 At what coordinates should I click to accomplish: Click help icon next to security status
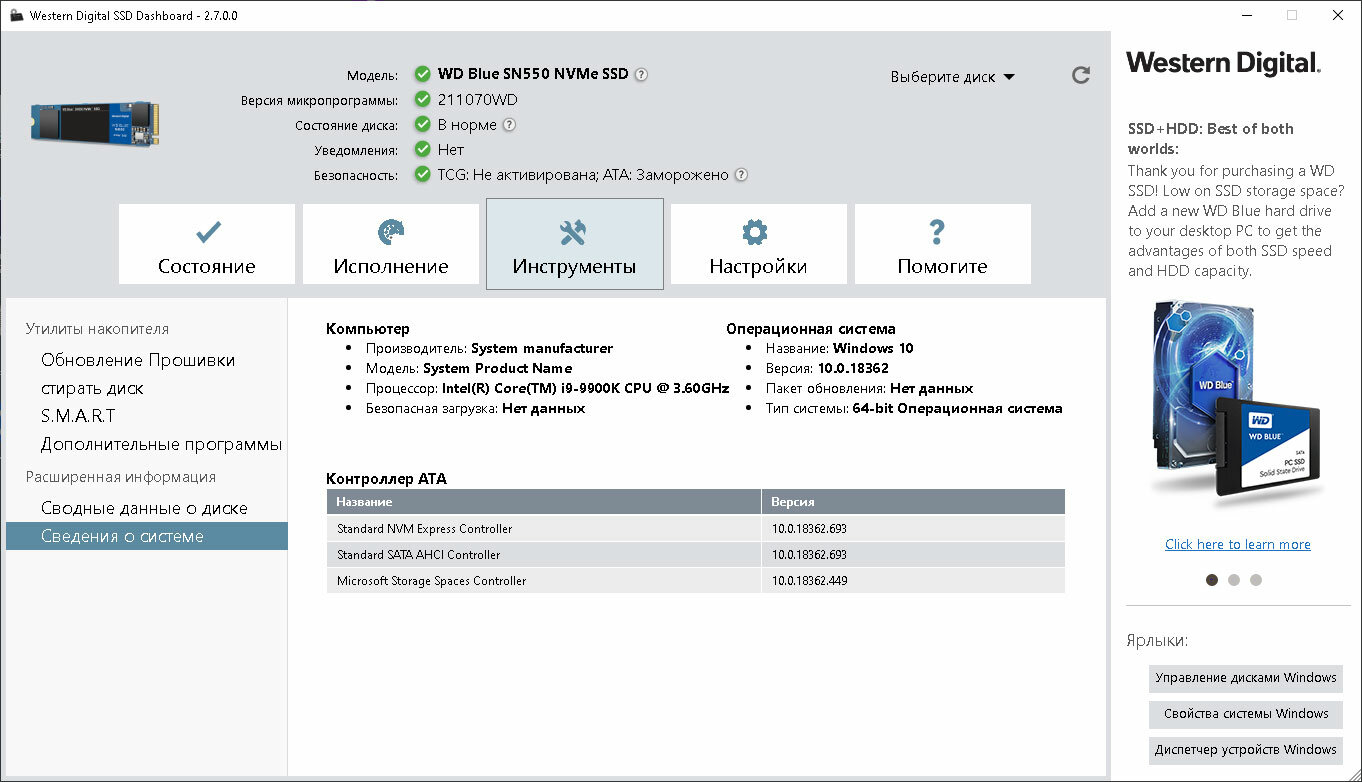tap(741, 175)
